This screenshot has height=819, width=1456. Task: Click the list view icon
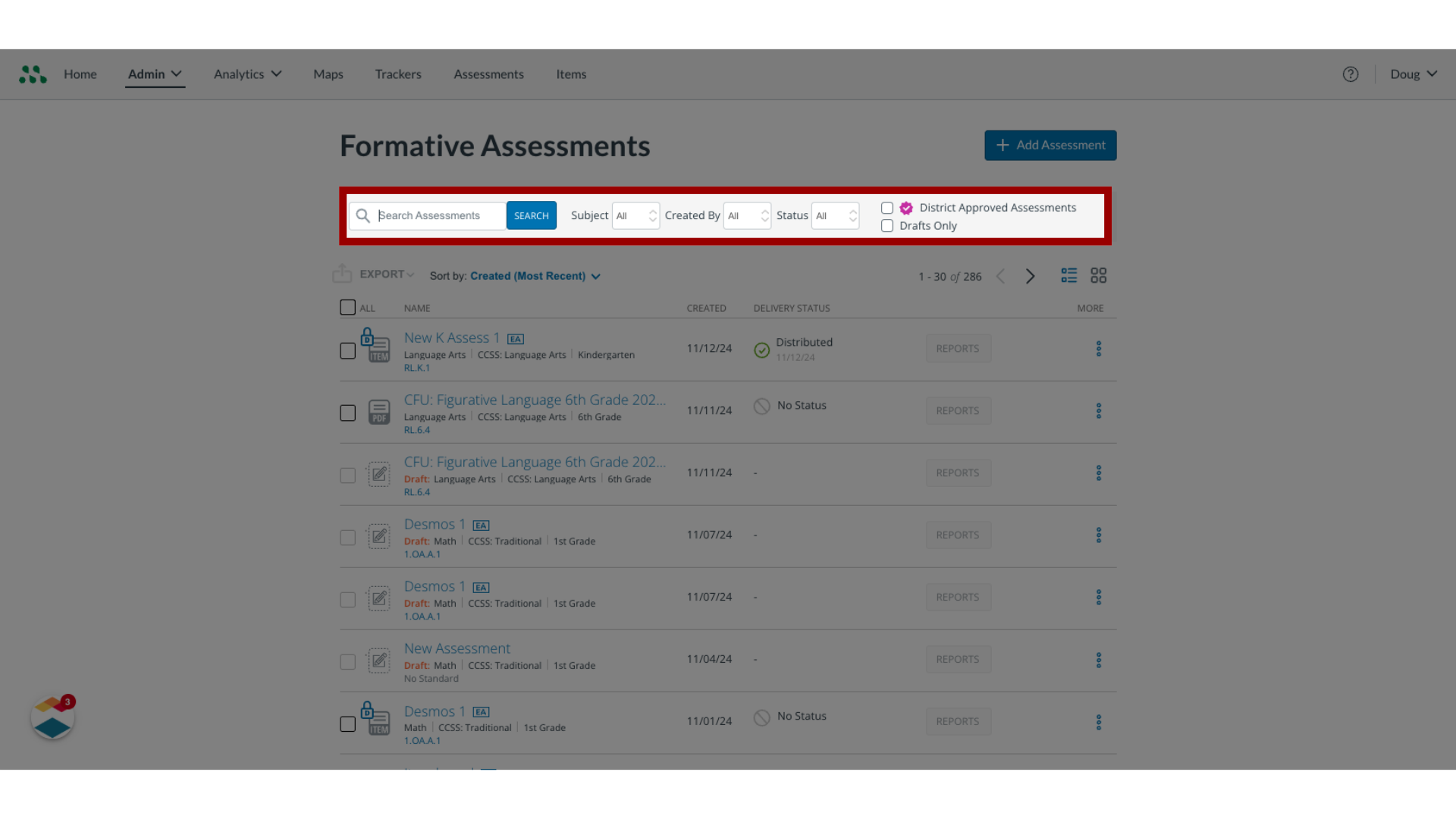pos(1069,275)
